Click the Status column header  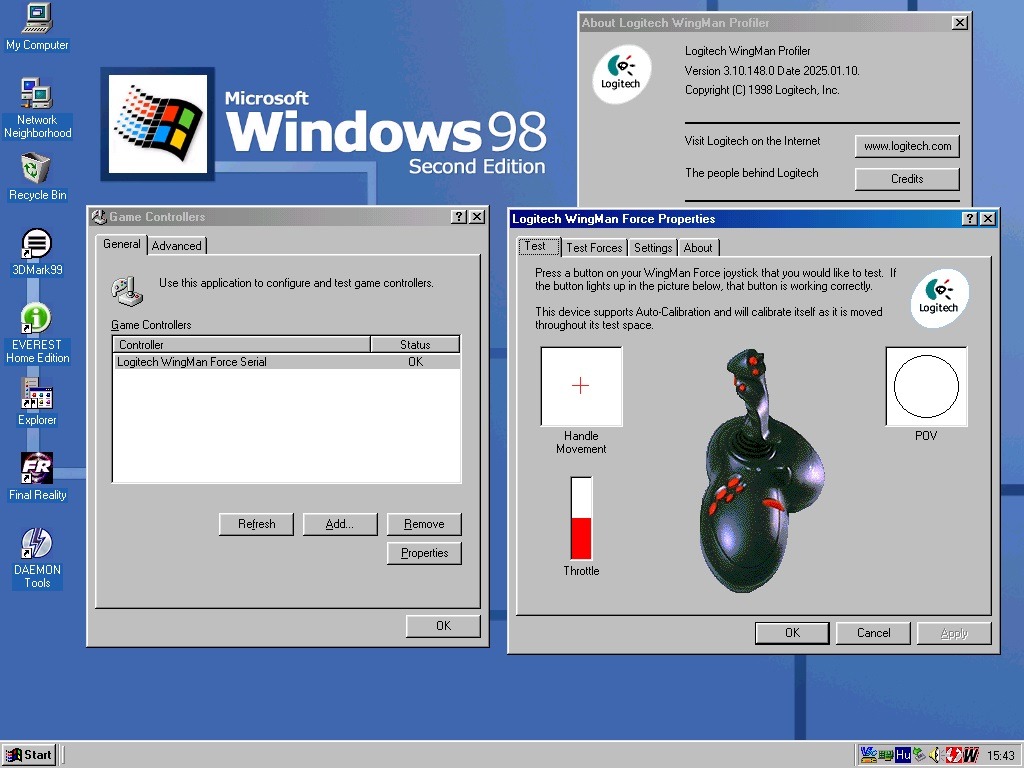click(415, 344)
